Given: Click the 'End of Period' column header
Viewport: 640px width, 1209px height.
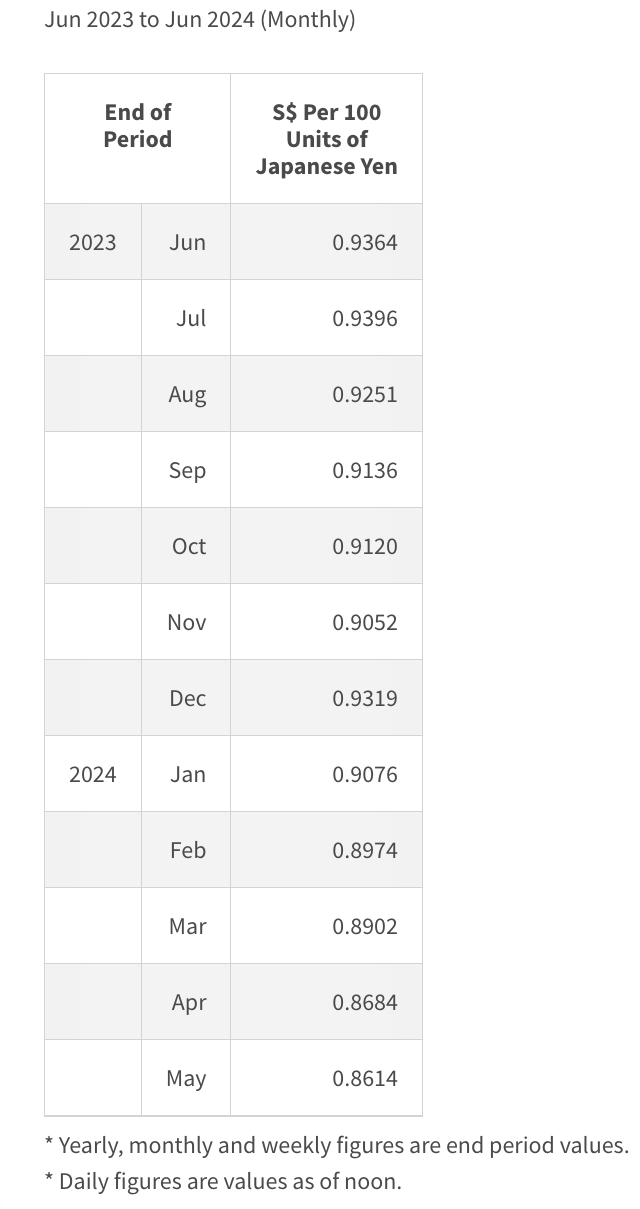Looking at the screenshot, I should [138, 126].
